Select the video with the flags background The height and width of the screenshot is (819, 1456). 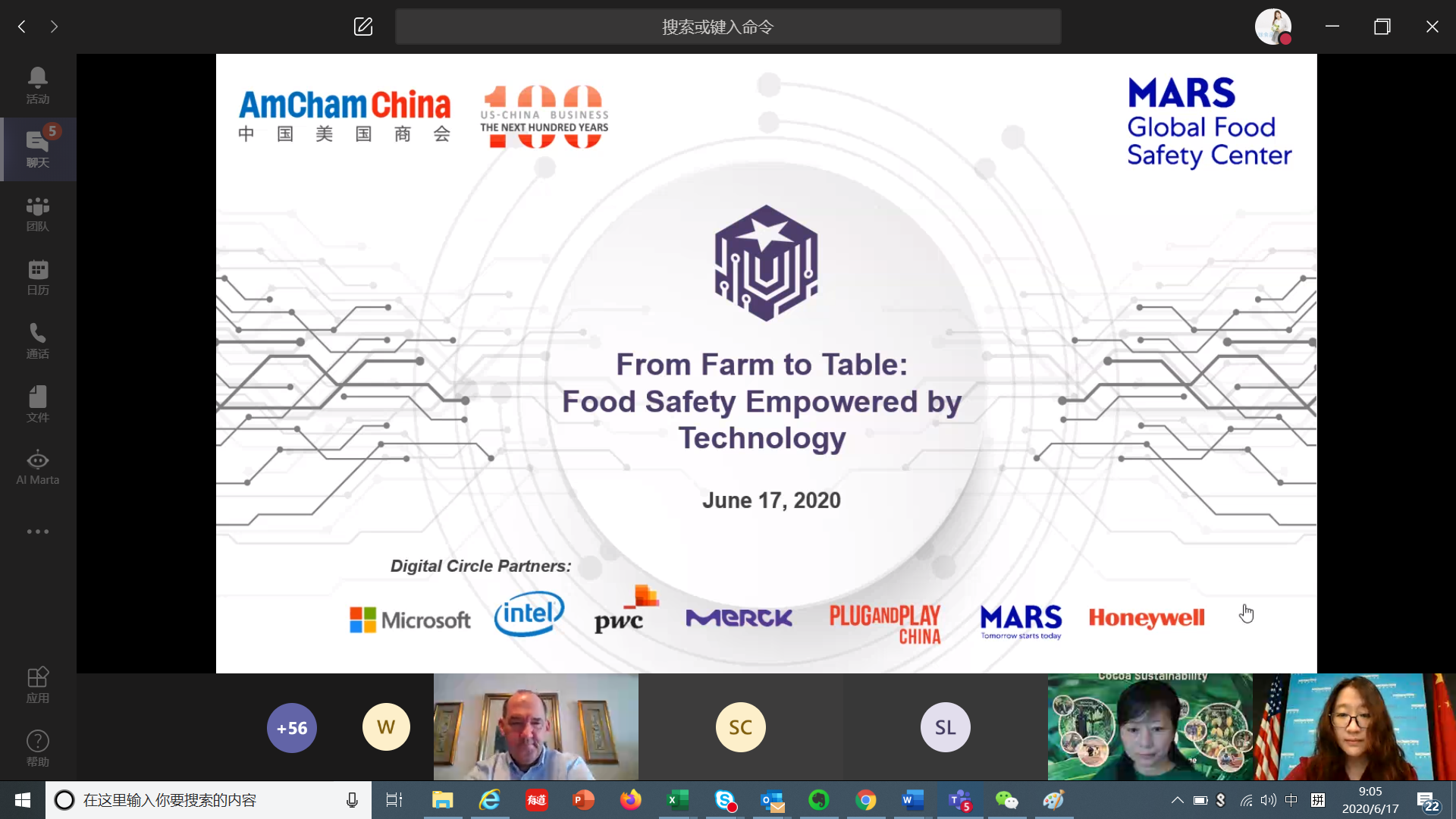1354,726
